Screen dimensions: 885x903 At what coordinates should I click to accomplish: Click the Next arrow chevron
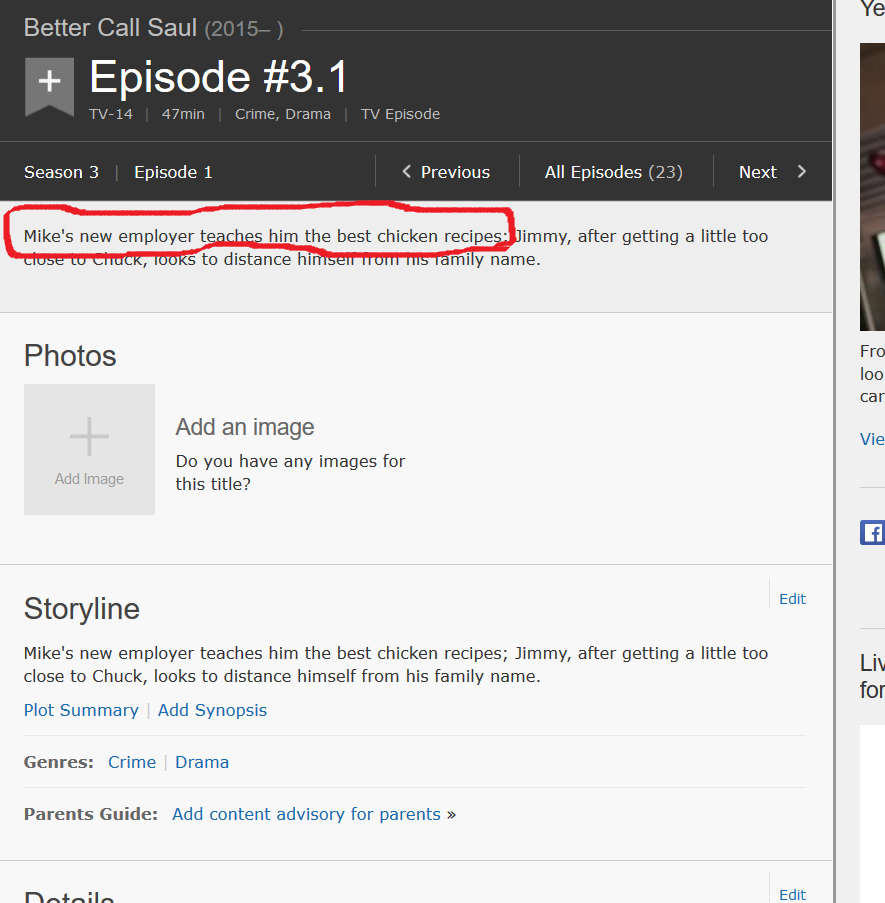(802, 172)
